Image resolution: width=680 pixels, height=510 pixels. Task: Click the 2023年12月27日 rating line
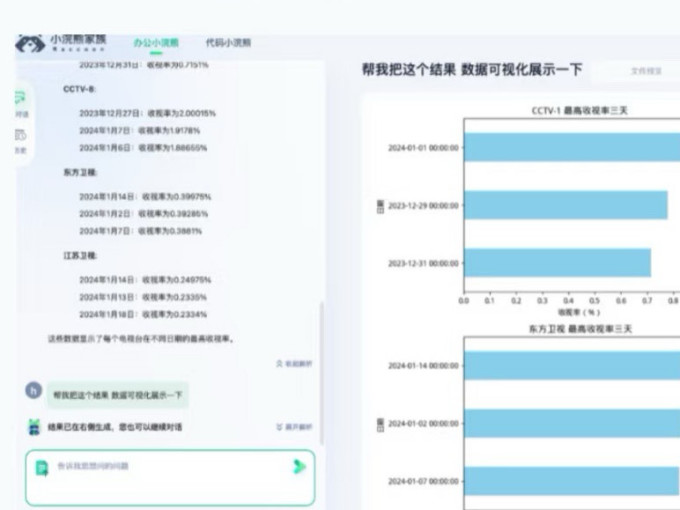tap(147, 113)
